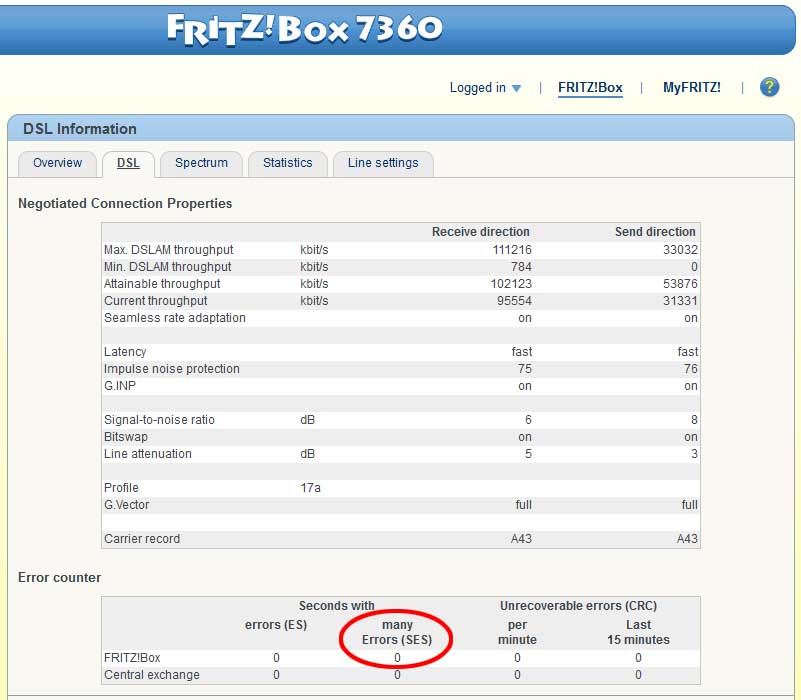The width and height of the screenshot is (801, 700).
Task: Click the Signal-to-noise ratio label
Action: (x=159, y=420)
